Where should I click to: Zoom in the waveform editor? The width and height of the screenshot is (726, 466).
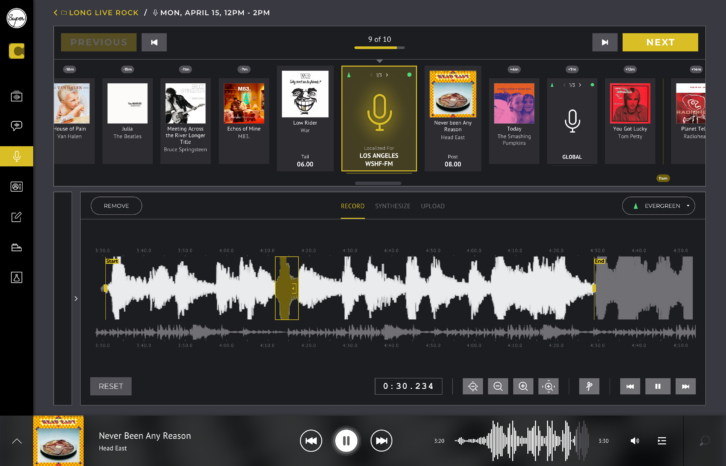(x=523, y=386)
